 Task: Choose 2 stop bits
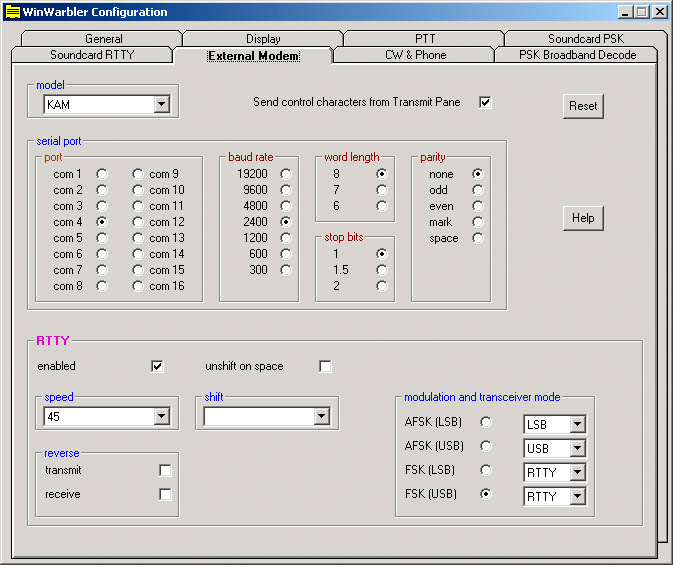pyautogui.click(x=382, y=286)
